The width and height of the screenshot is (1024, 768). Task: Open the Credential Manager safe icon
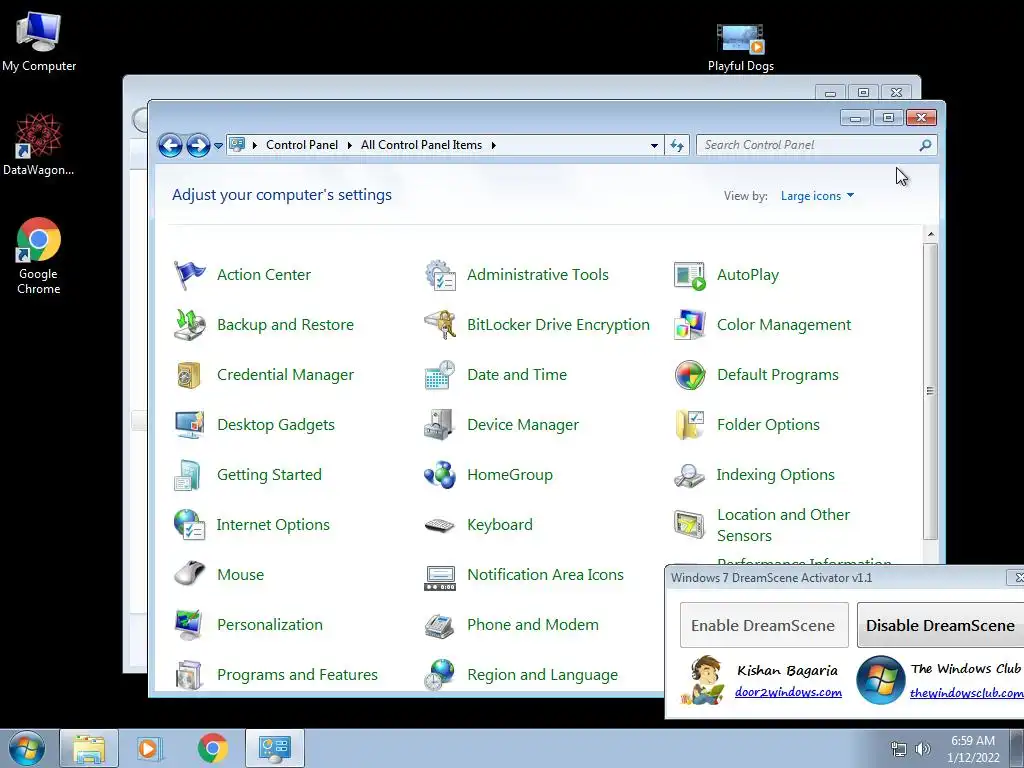pos(189,375)
